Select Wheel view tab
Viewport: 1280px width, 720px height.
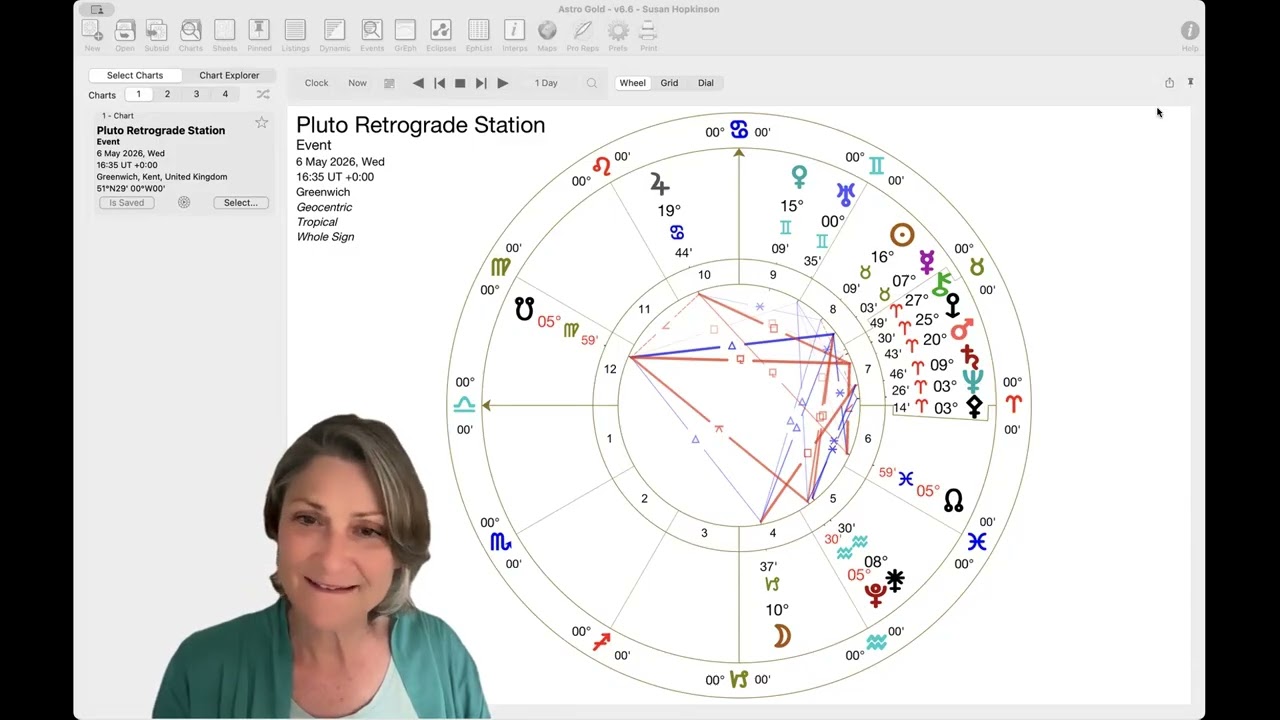(x=632, y=83)
